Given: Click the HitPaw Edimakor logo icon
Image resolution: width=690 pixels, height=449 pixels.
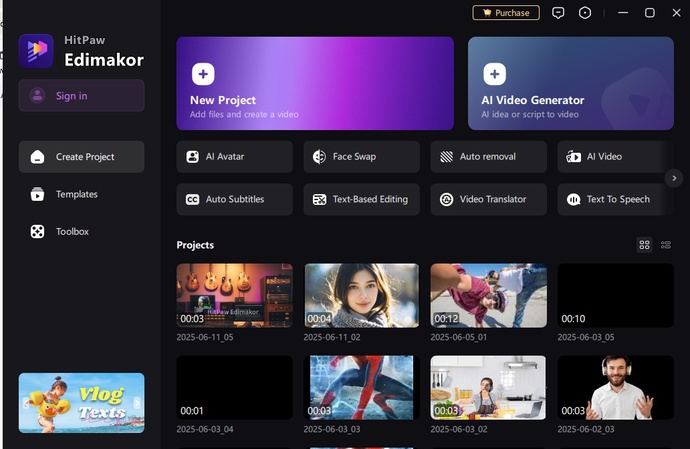Looking at the screenshot, I should click(36, 51).
